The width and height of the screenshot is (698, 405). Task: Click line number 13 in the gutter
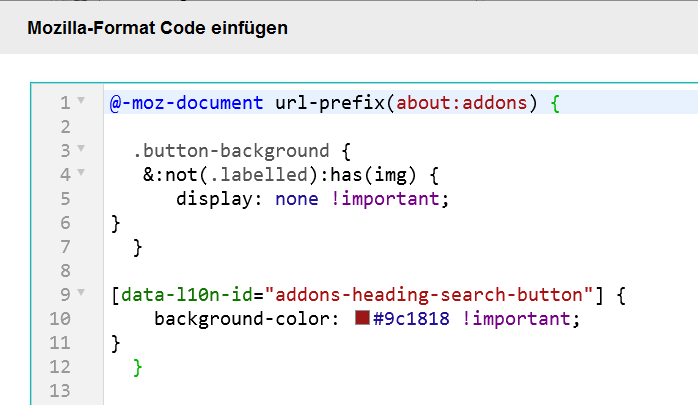pos(61,391)
